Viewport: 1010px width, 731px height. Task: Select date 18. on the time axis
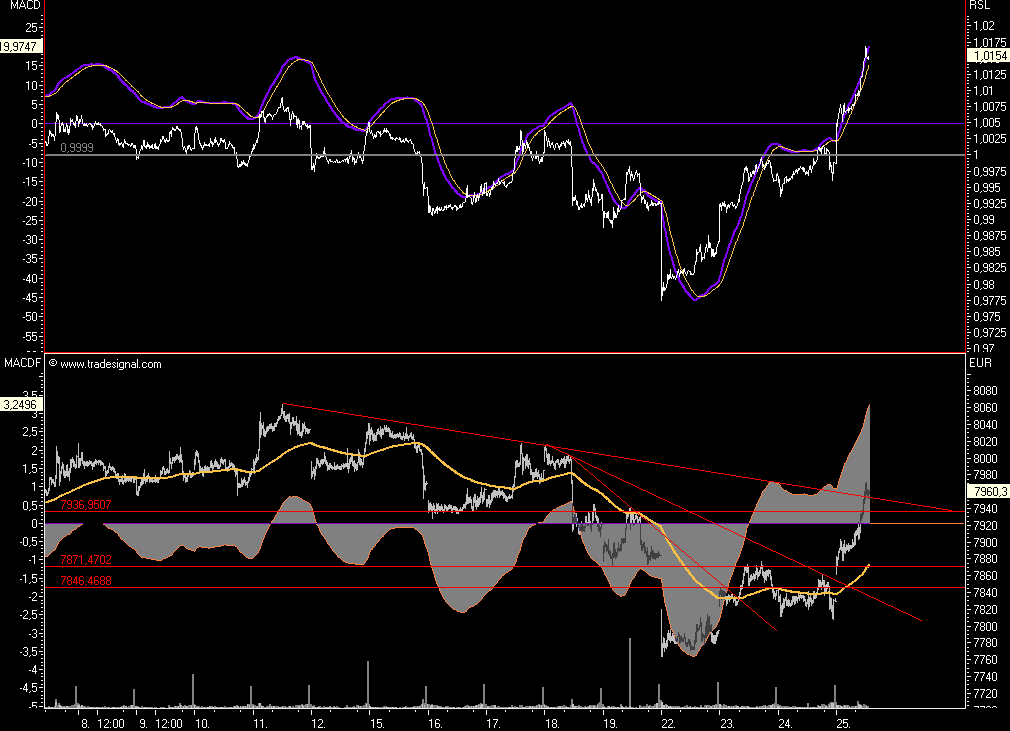click(x=551, y=721)
